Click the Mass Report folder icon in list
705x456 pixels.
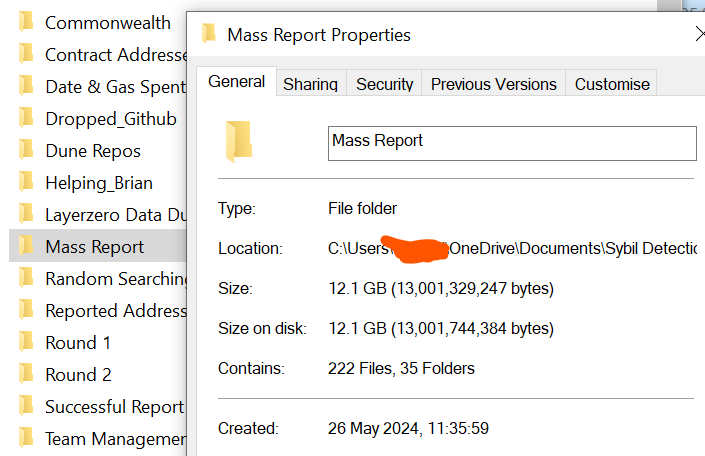pyautogui.click(x=26, y=246)
